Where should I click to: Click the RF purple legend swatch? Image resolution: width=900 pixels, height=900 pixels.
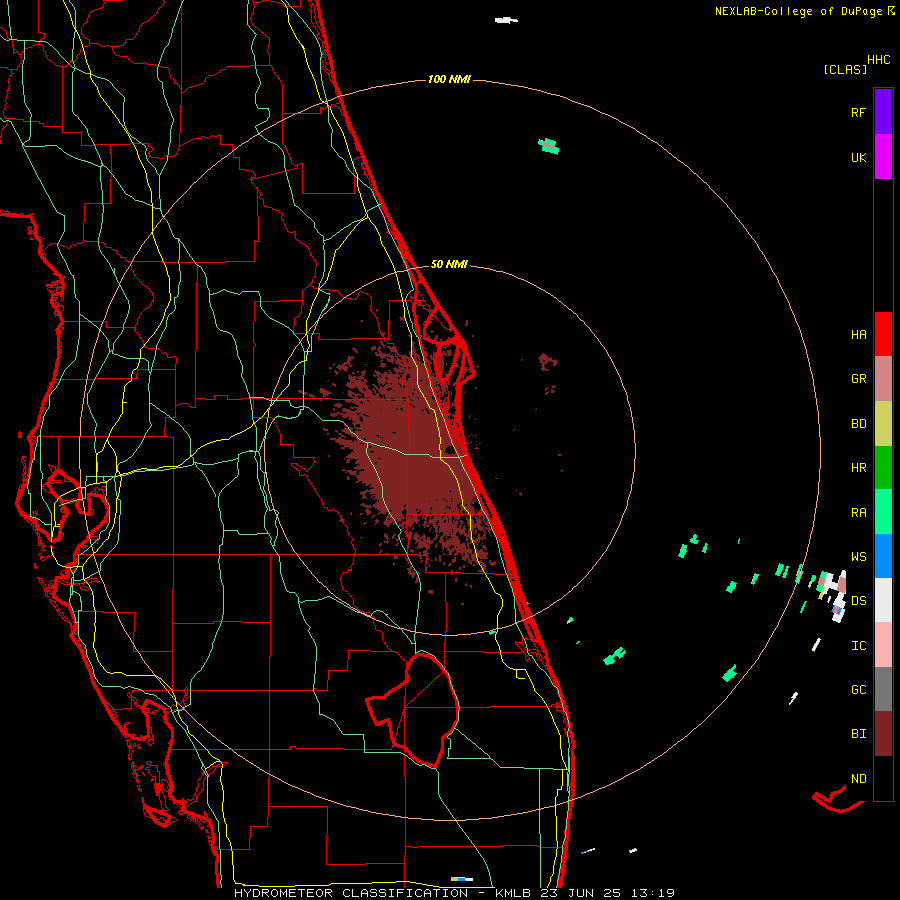(883, 112)
